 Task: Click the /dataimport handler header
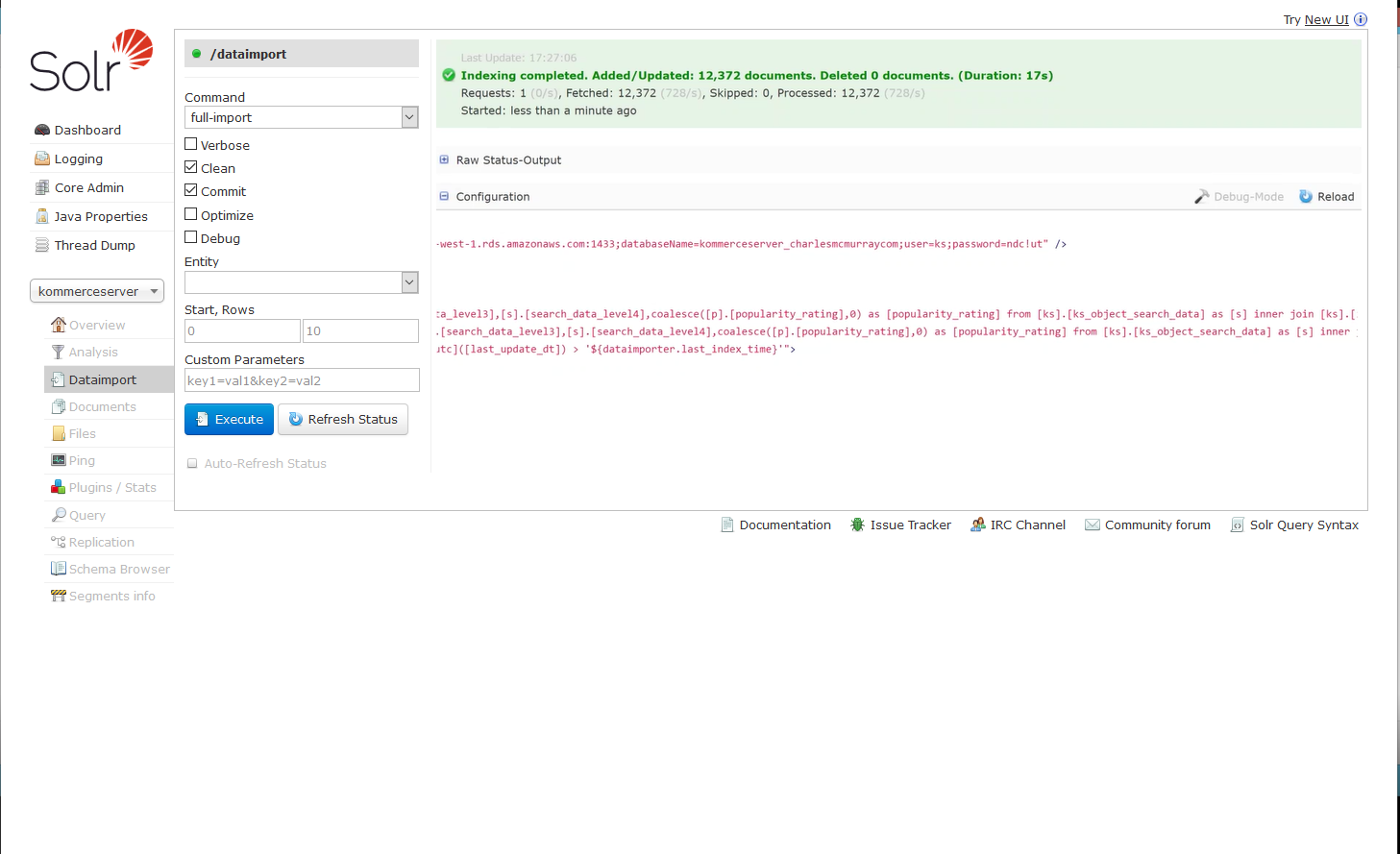[301, 54]
